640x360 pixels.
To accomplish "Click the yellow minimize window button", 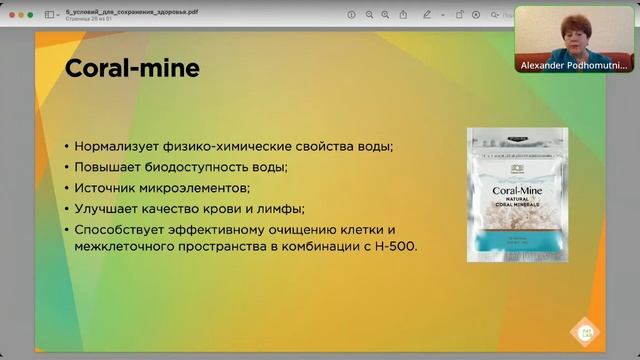I will [x=21, y=15].
